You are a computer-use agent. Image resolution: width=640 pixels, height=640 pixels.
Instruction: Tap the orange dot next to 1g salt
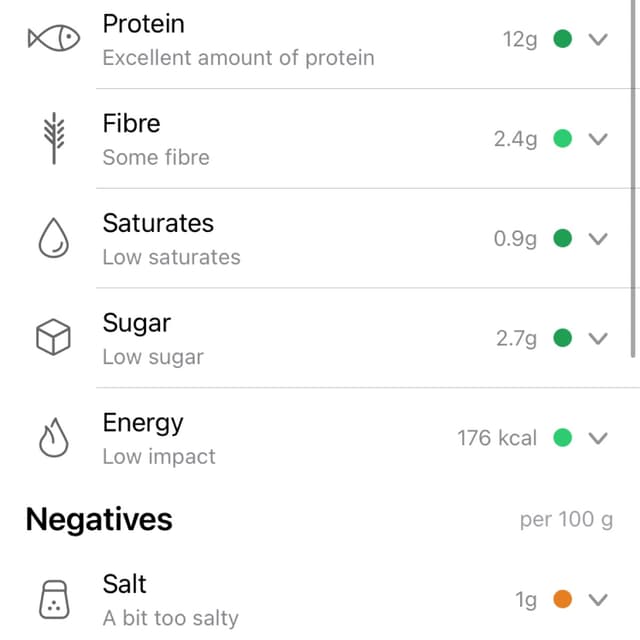[x=562, y=599]
